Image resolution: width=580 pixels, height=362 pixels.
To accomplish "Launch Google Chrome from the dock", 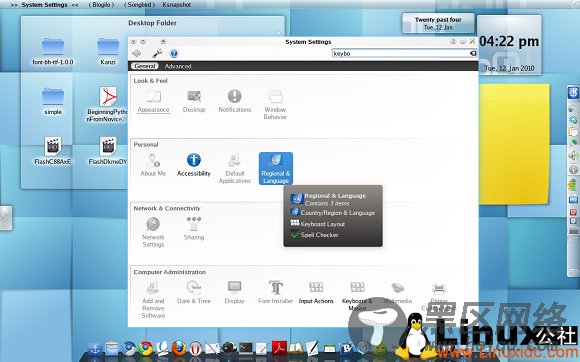I will pos(145,348).
